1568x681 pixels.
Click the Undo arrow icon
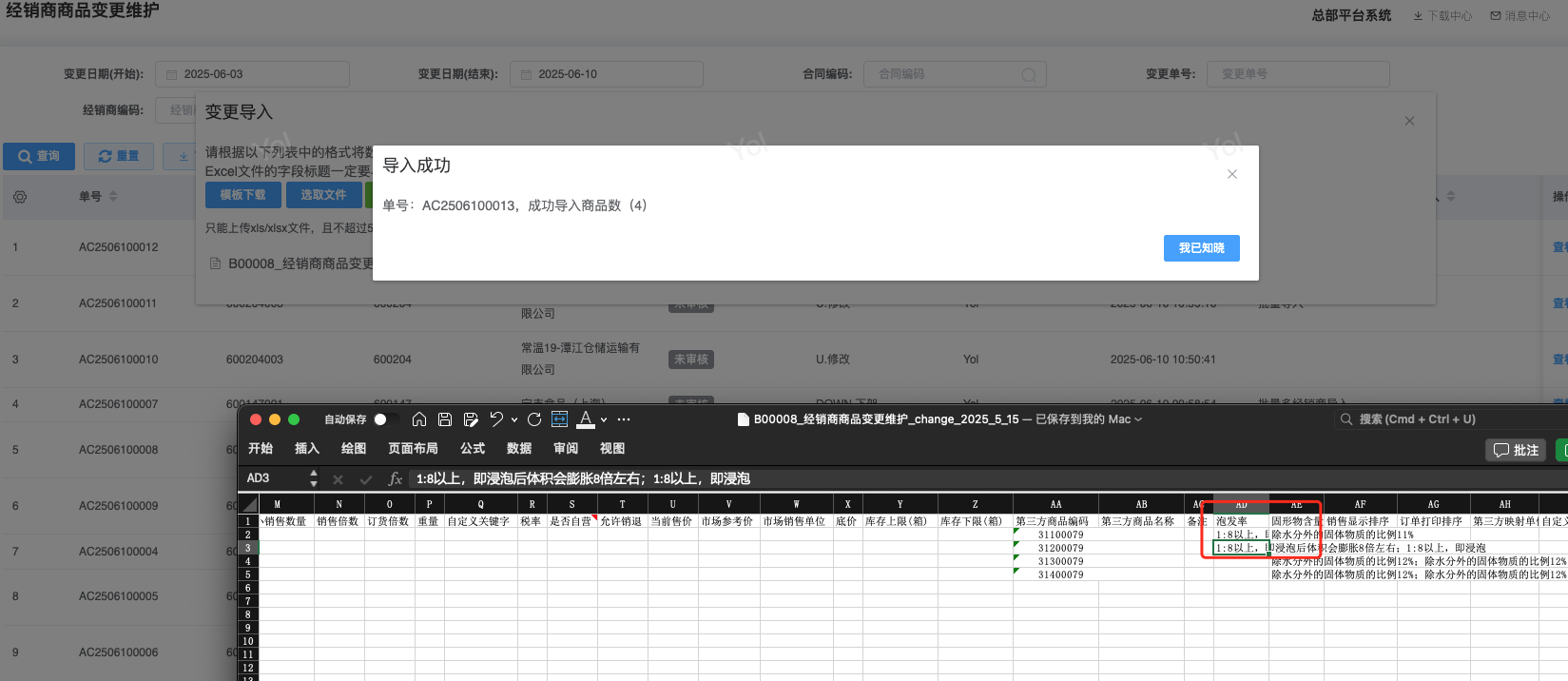[x=496, y=419]
